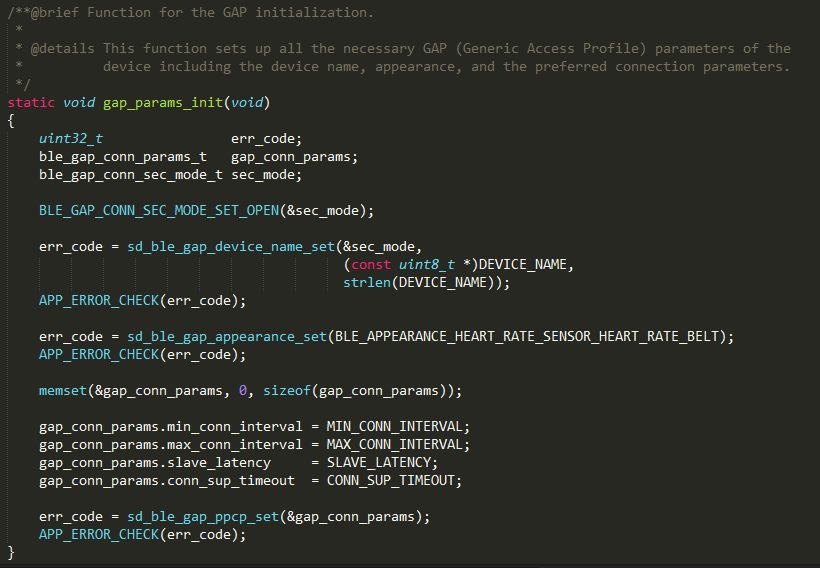This screenshot has height=568, width=820.
Task: Click the BLE_GAP_CONN_SEC_MODE_SET_OPEN macro
Action: [159, 211]
